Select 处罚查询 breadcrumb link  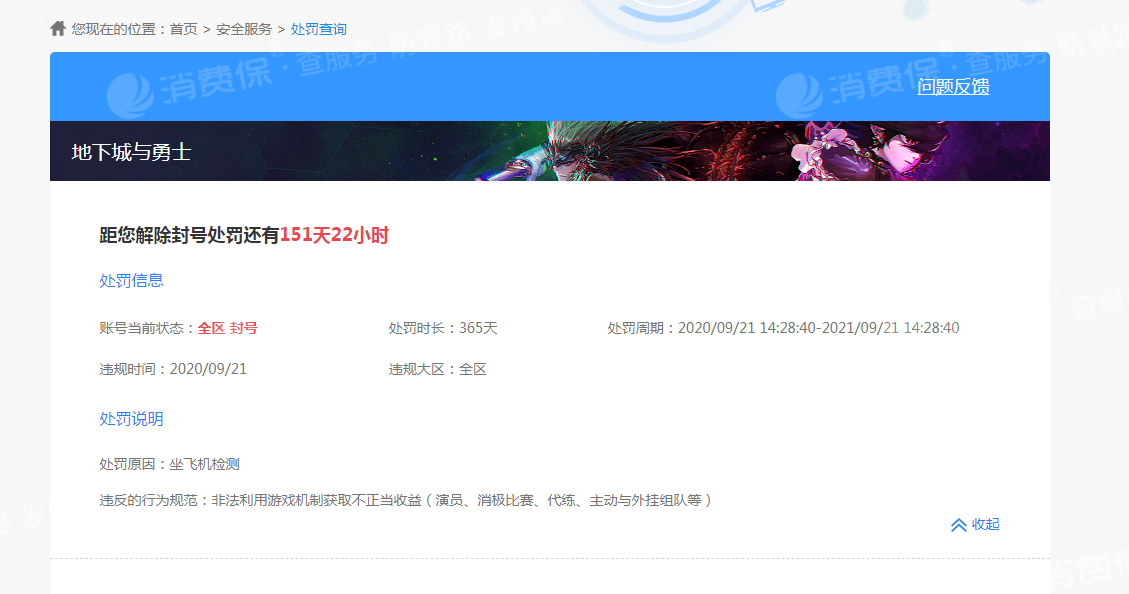pyautogui.click(x=318, y=29)
